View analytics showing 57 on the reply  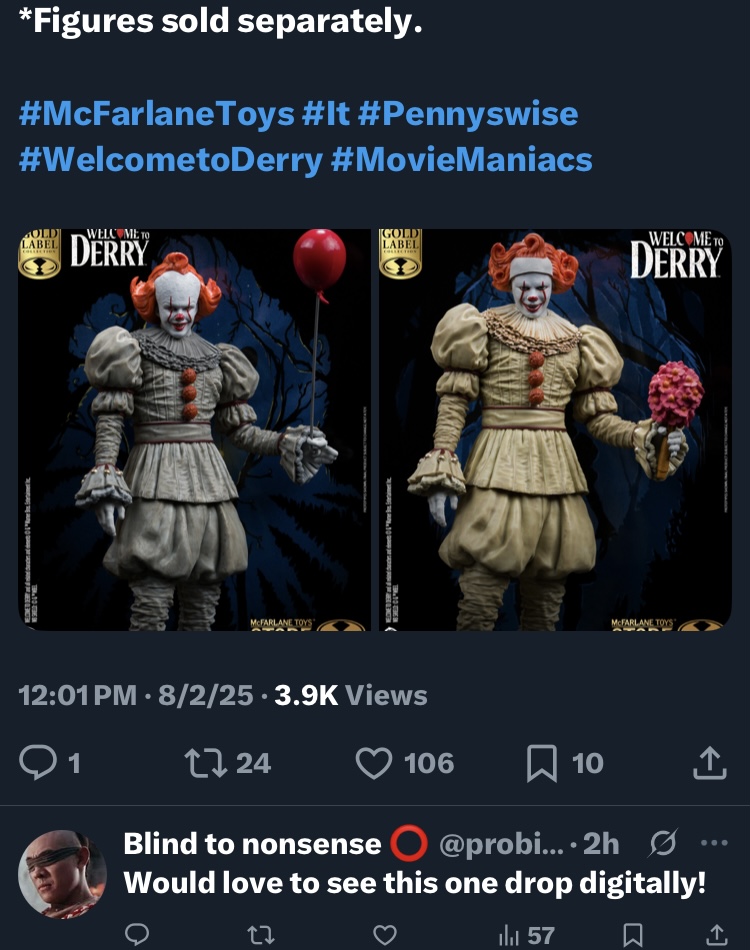[x=526, y=935]
